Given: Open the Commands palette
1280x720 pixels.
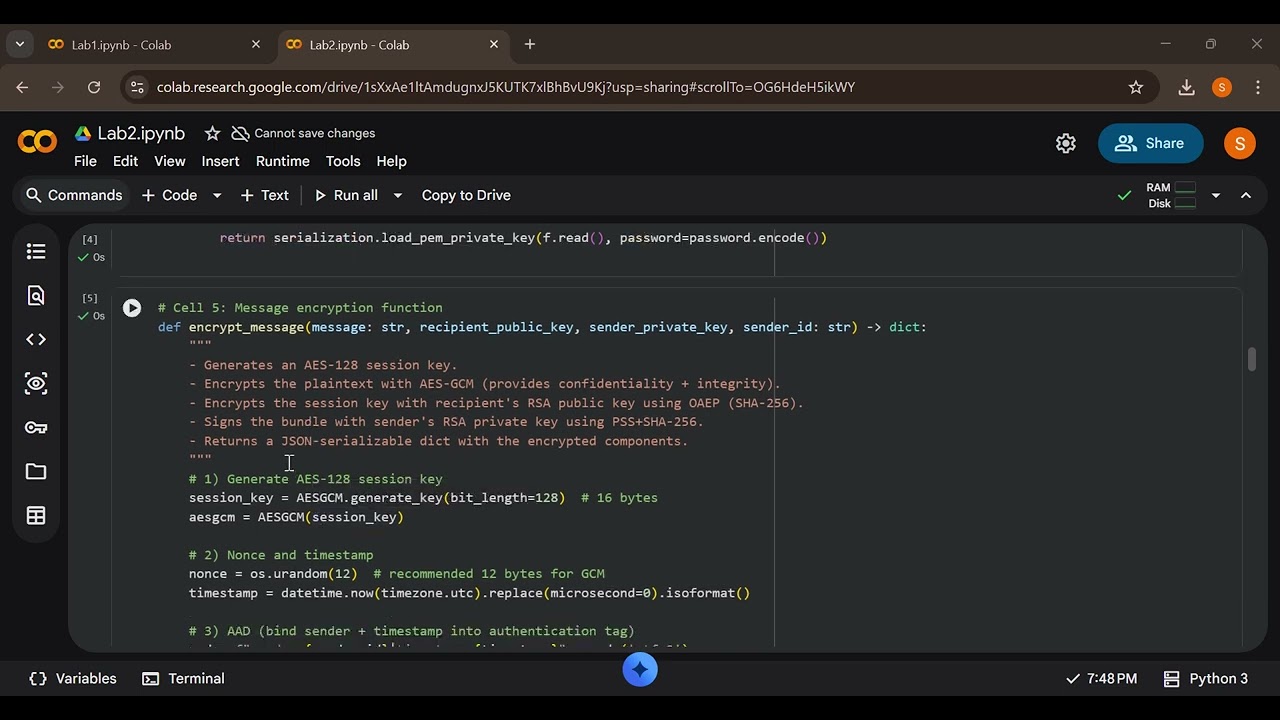Looking at the screenshot, I should (74, 195).
